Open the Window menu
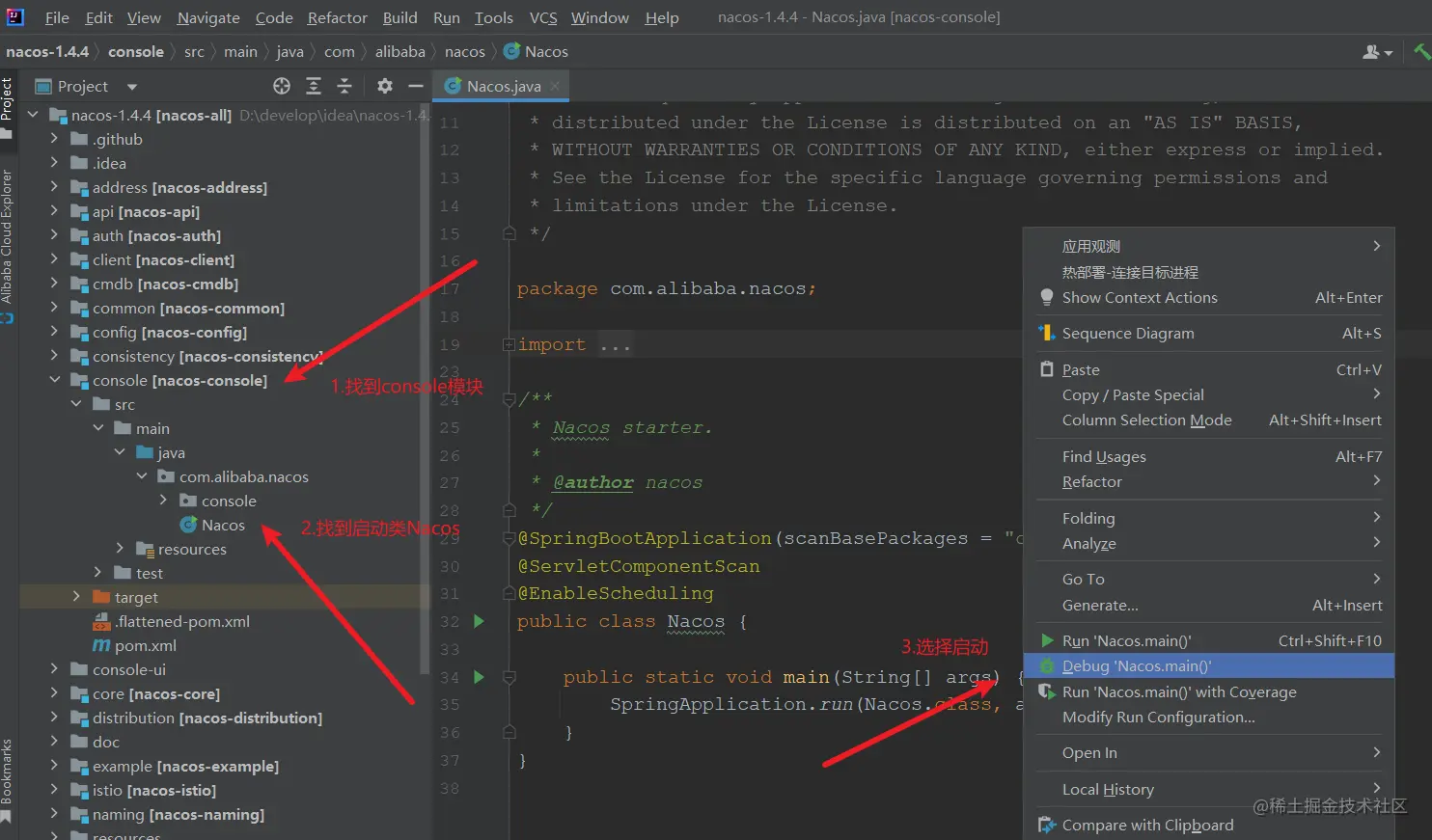The width and height of the screenshot is (1432, 840). 600,17
